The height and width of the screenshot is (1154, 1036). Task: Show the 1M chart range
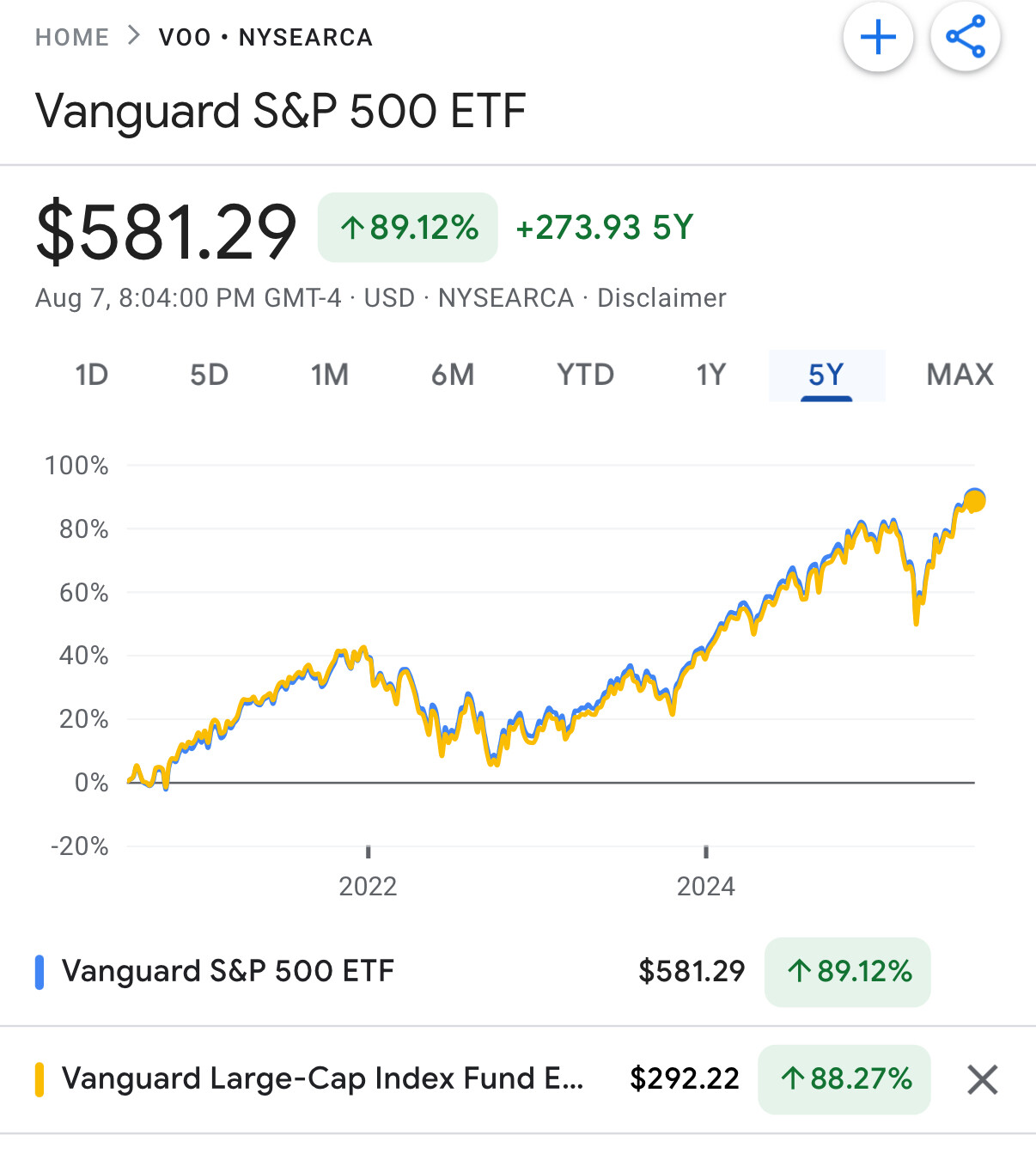329,375
